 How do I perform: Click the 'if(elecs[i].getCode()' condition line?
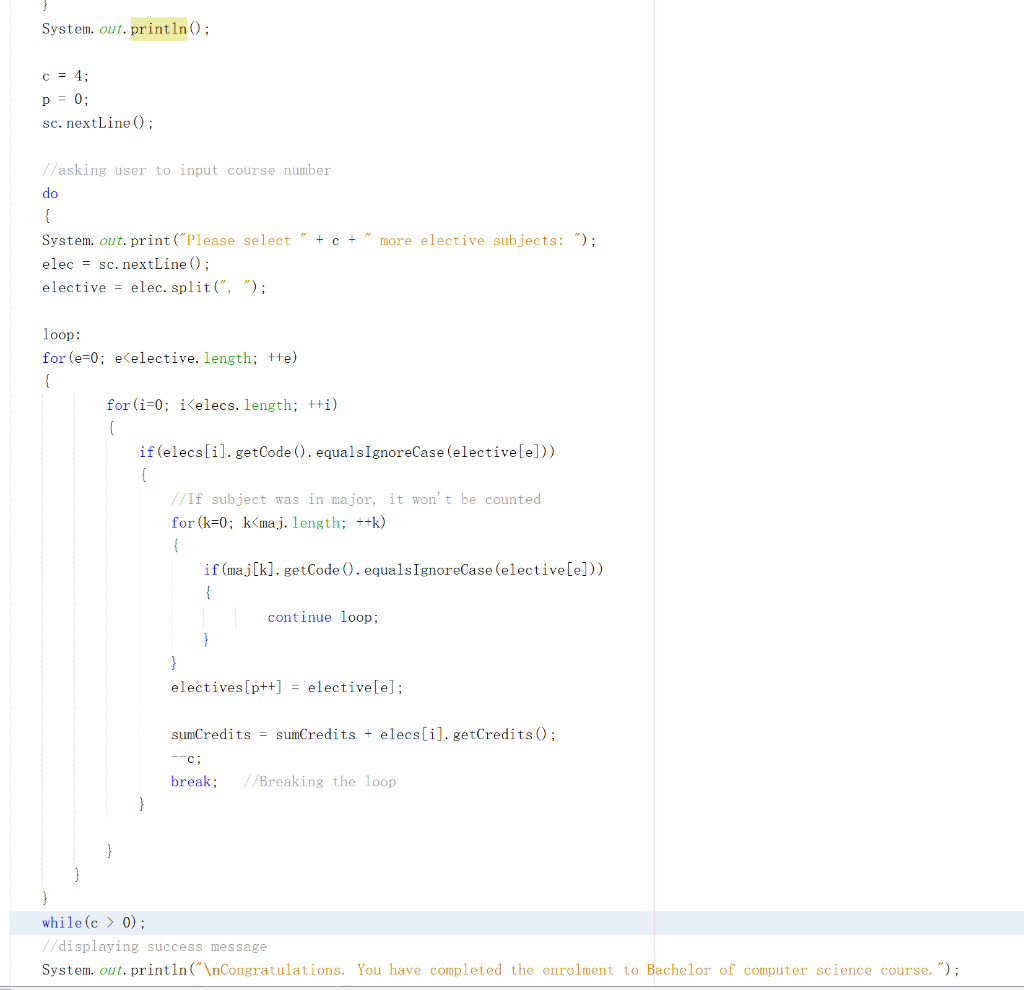tap(347, 452)
